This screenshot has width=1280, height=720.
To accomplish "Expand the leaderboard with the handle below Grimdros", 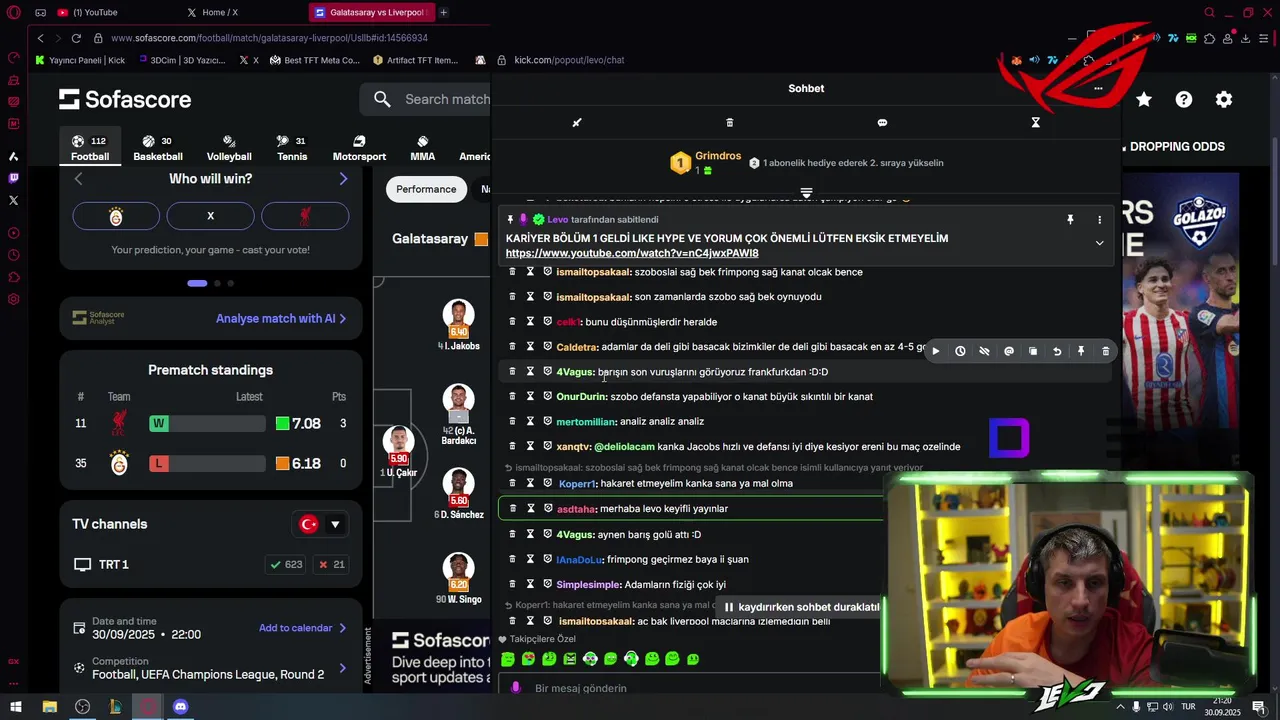I will coord(806,192).
